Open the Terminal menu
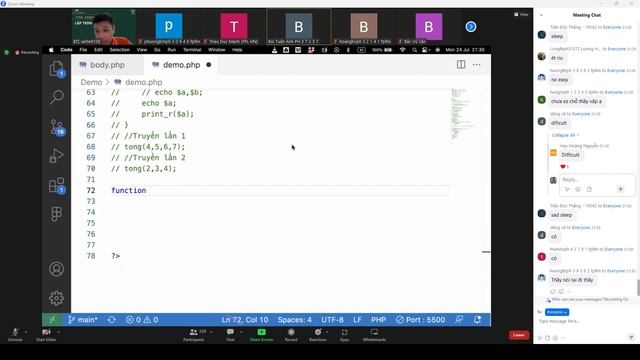Image resolution: width=640 pixels, height=360 pixels. pos(192,50)
